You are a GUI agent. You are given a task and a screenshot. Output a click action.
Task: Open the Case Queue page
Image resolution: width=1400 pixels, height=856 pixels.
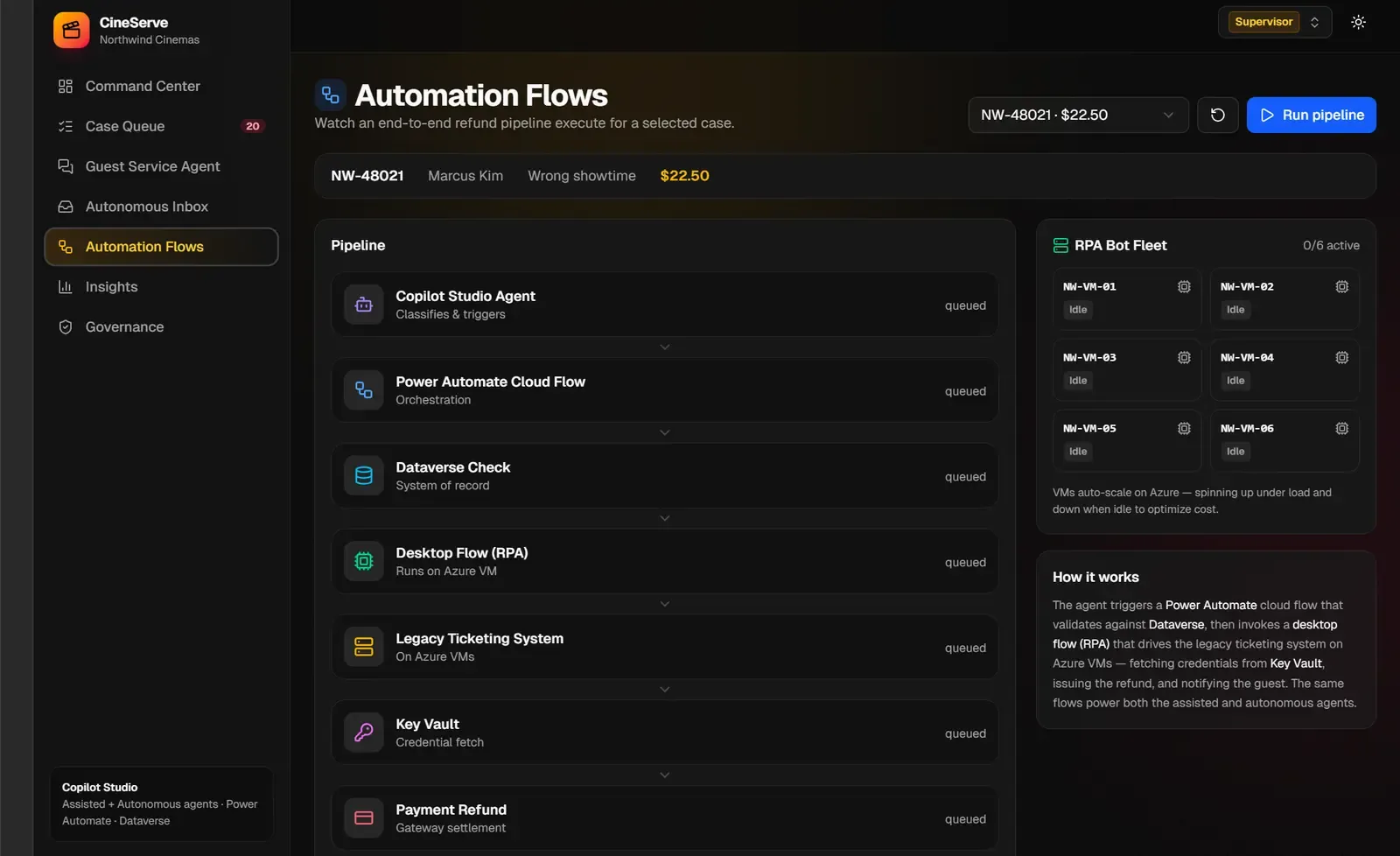pyautogui.click(x=161, y=126)
